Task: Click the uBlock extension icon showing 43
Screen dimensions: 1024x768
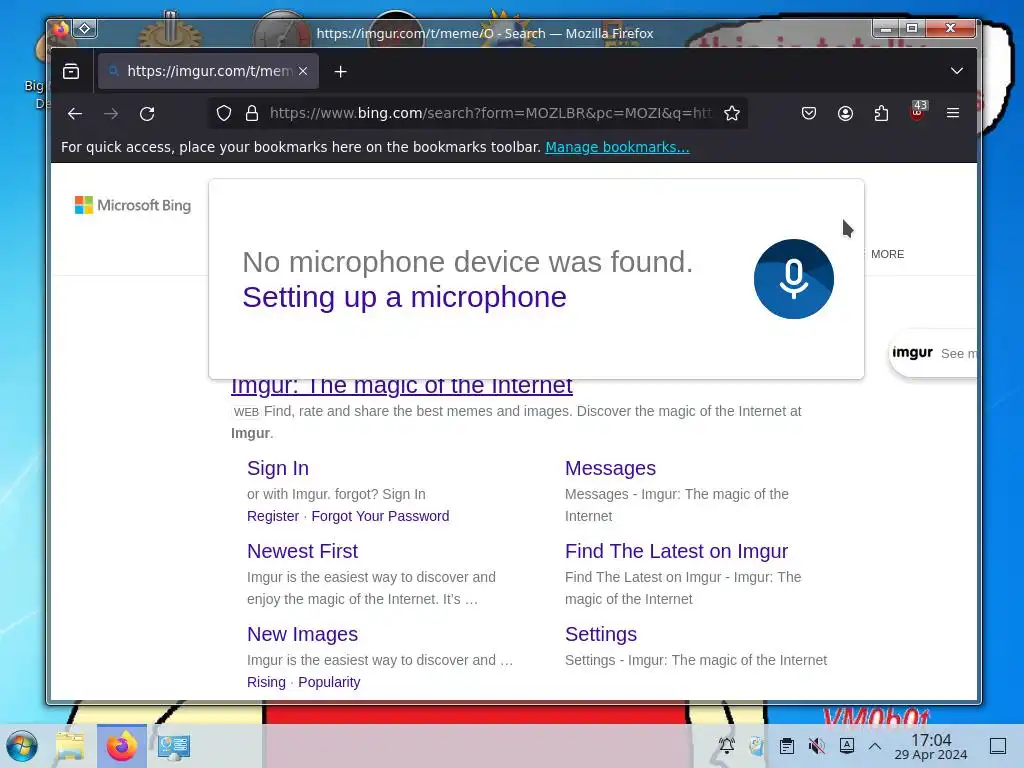Action: point(918,112)
